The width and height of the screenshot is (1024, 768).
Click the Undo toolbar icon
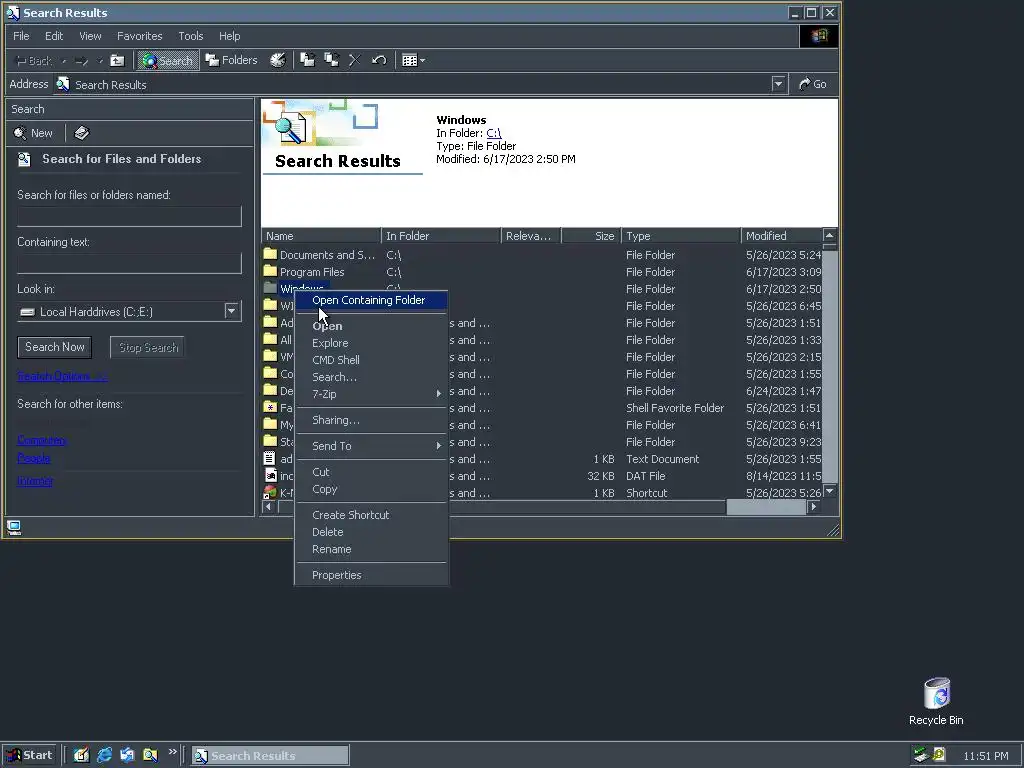pyautogui.click(x=379, y=61)
